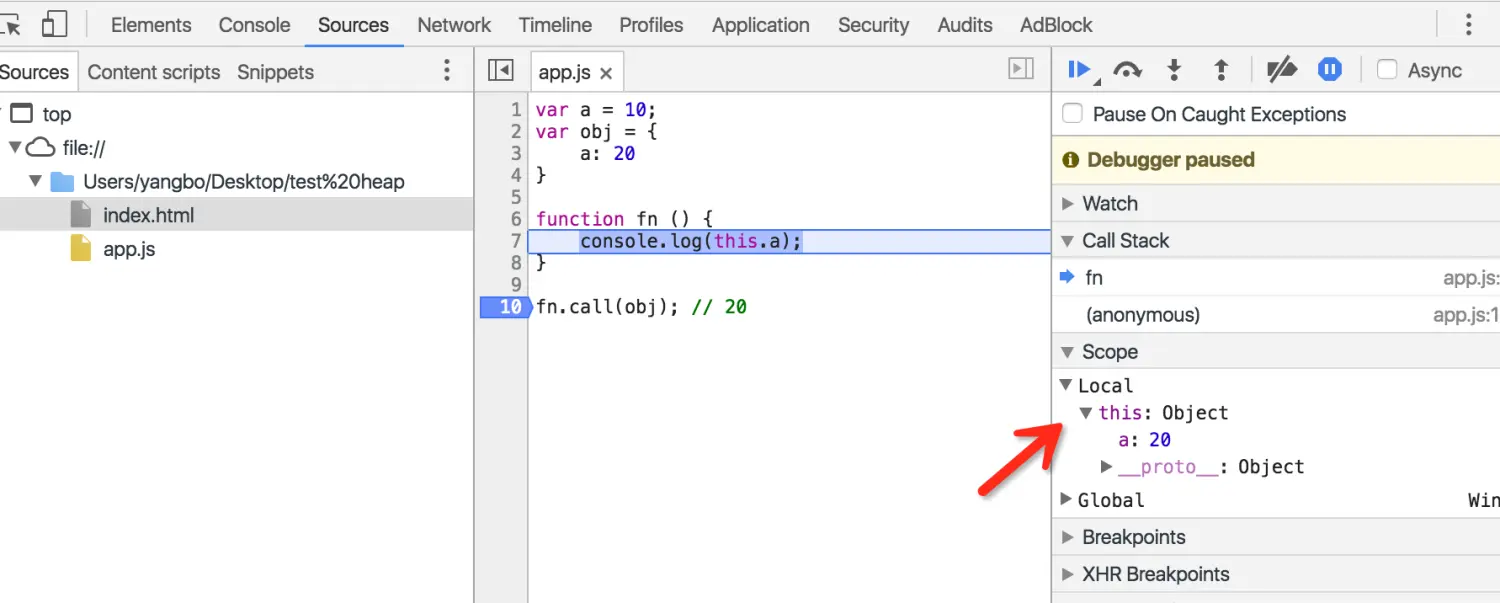The height and width of the screenshot is (603, 1500).
Task: Enable the Async checkbox
Action: (1387, 70)
